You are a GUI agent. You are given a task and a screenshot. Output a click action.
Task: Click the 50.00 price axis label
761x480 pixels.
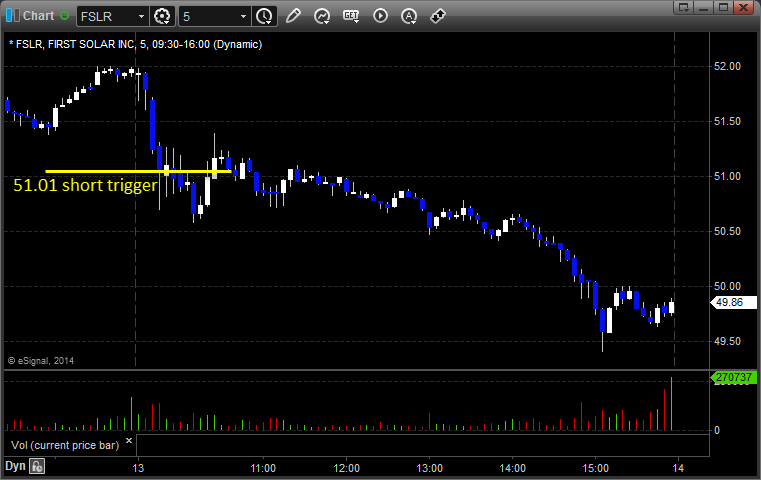coord(728,286)
